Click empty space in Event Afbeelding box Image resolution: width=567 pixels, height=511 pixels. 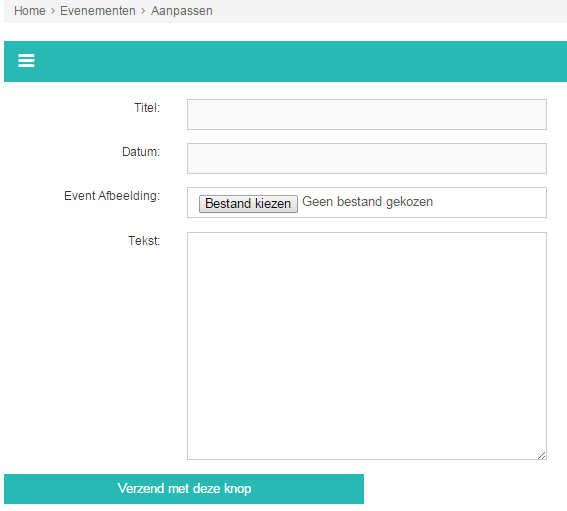[488, 203]
